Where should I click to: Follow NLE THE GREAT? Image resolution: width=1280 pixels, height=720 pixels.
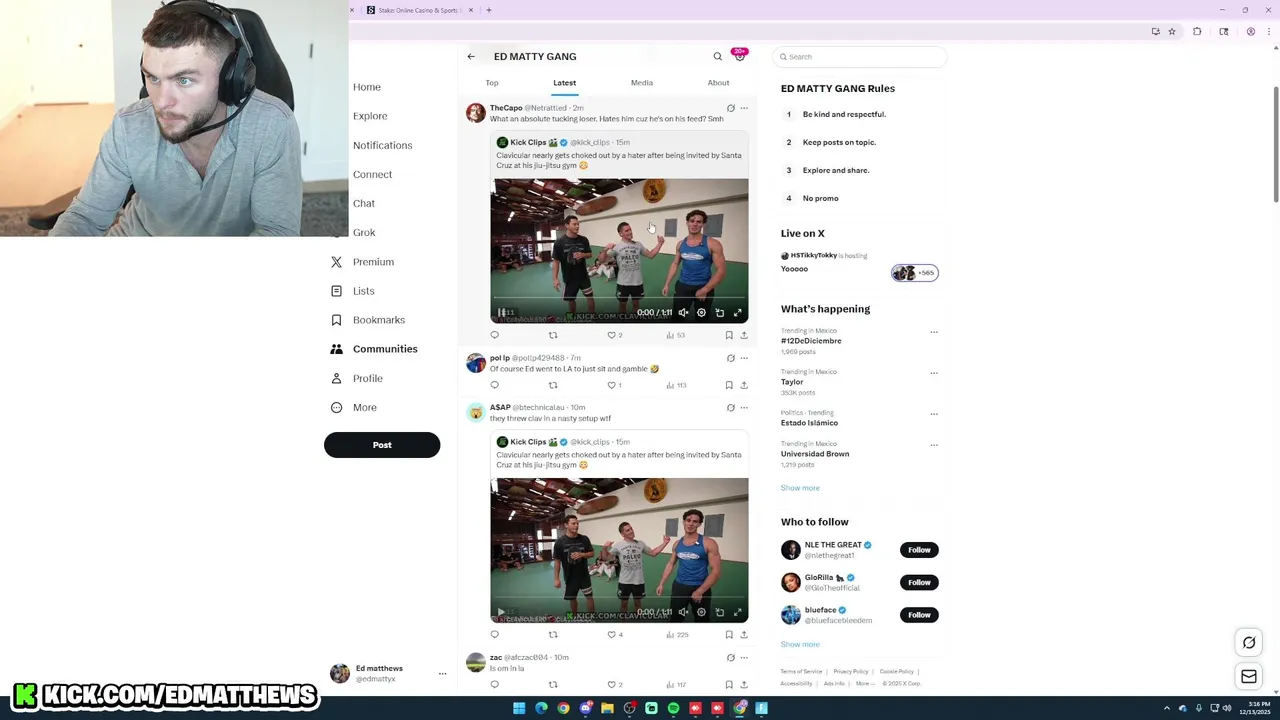(919, 550)
